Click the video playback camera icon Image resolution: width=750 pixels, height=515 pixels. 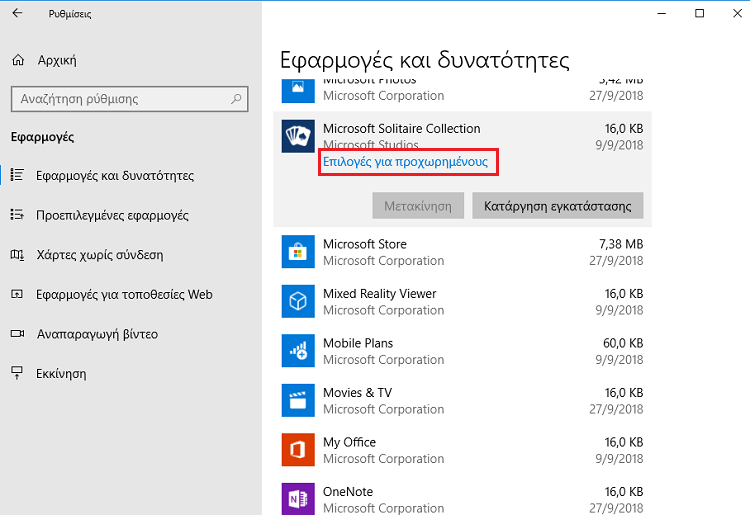coord(17,334)
